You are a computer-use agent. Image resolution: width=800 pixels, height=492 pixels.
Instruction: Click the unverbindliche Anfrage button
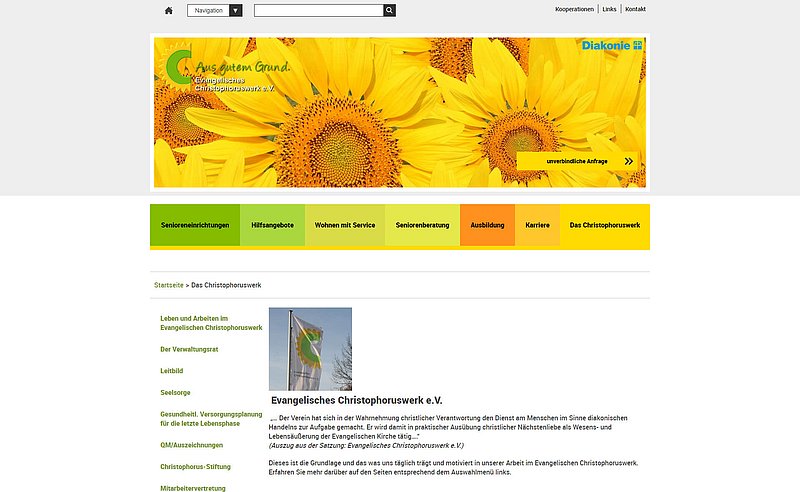coord(577,161)
